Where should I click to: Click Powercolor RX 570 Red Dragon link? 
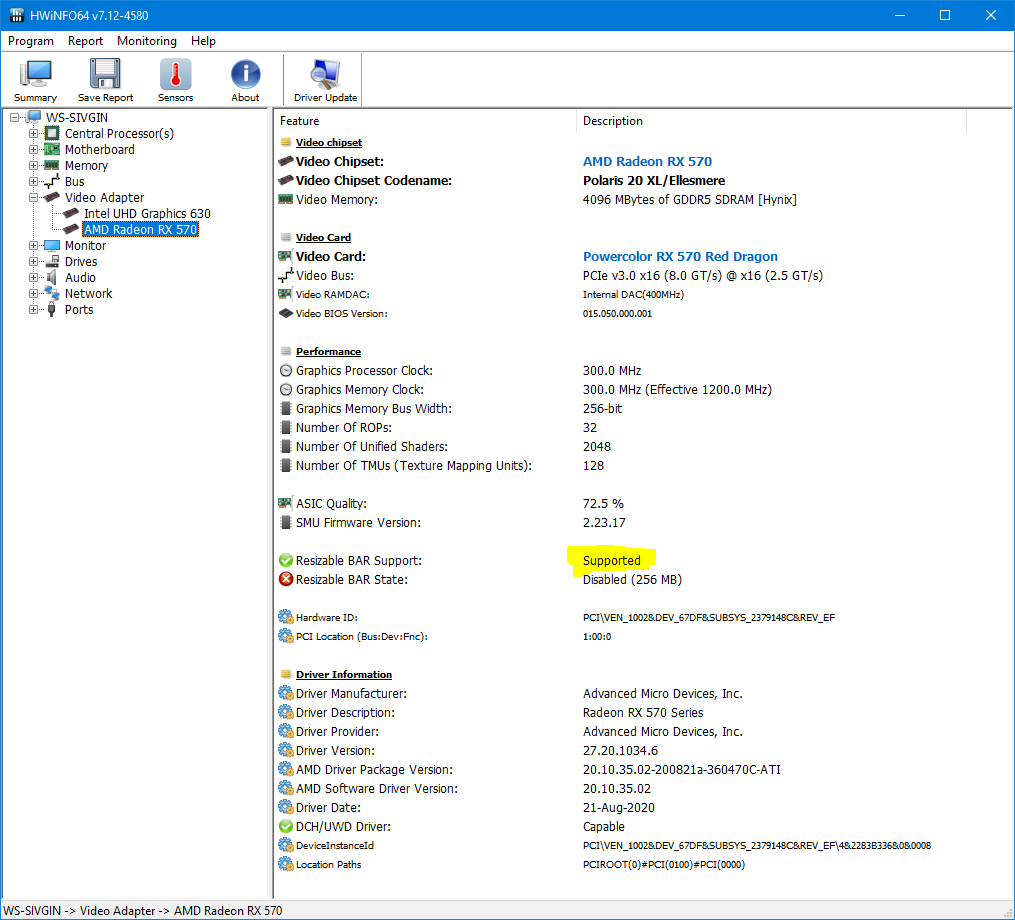[680, 257]
